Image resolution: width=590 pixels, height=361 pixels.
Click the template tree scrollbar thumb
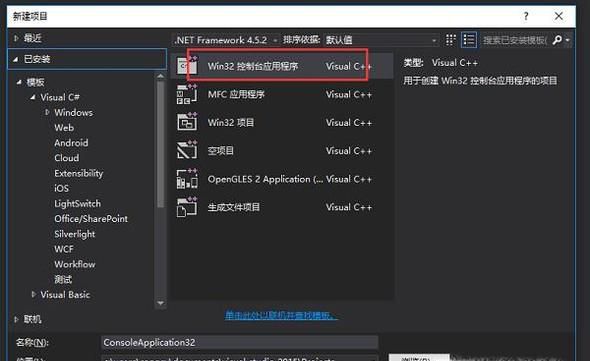coord(161,144)
